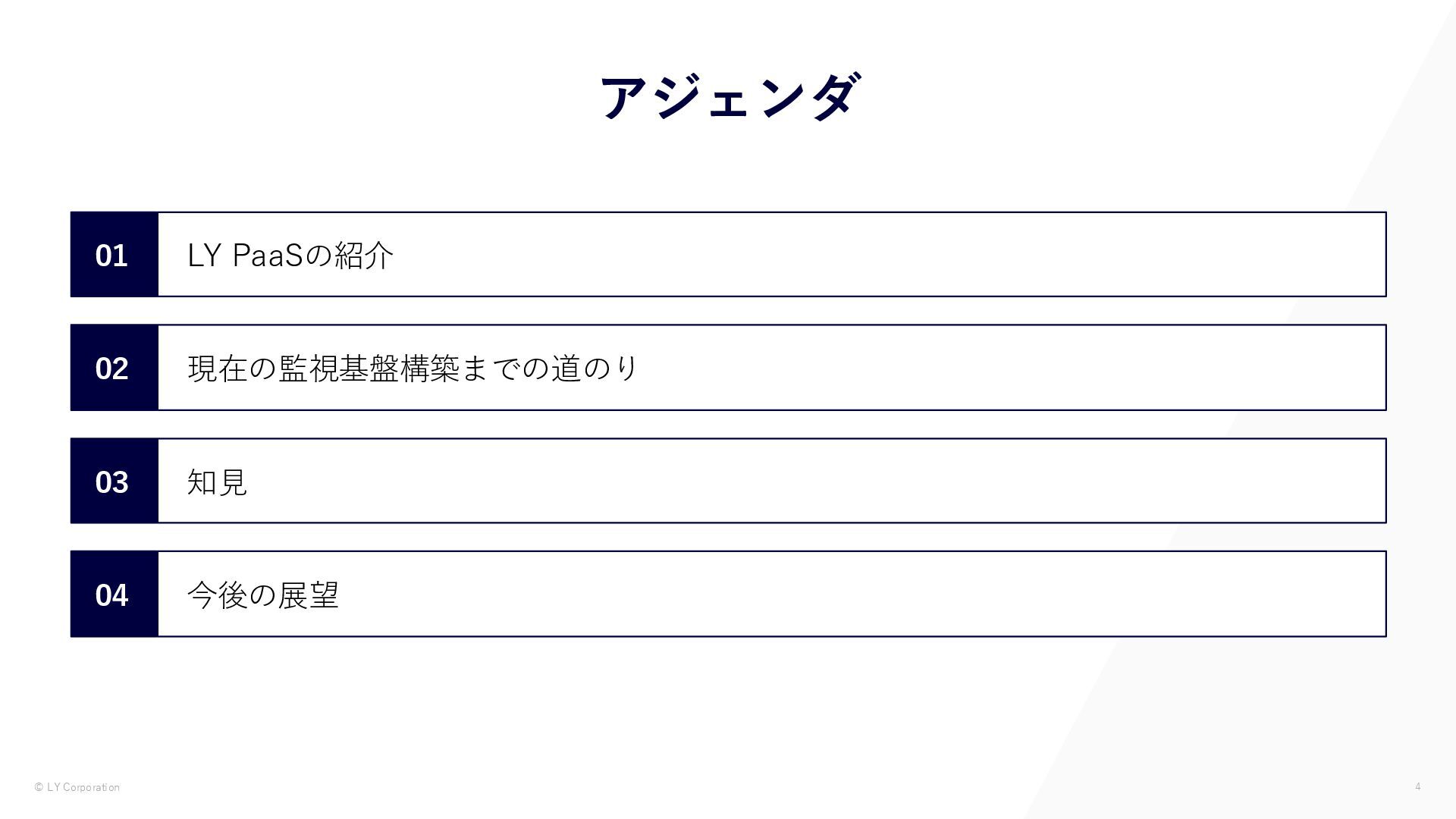Click the アジェンダ slide title
This screenshot has width=1456, height=819.
click(730, 98)
